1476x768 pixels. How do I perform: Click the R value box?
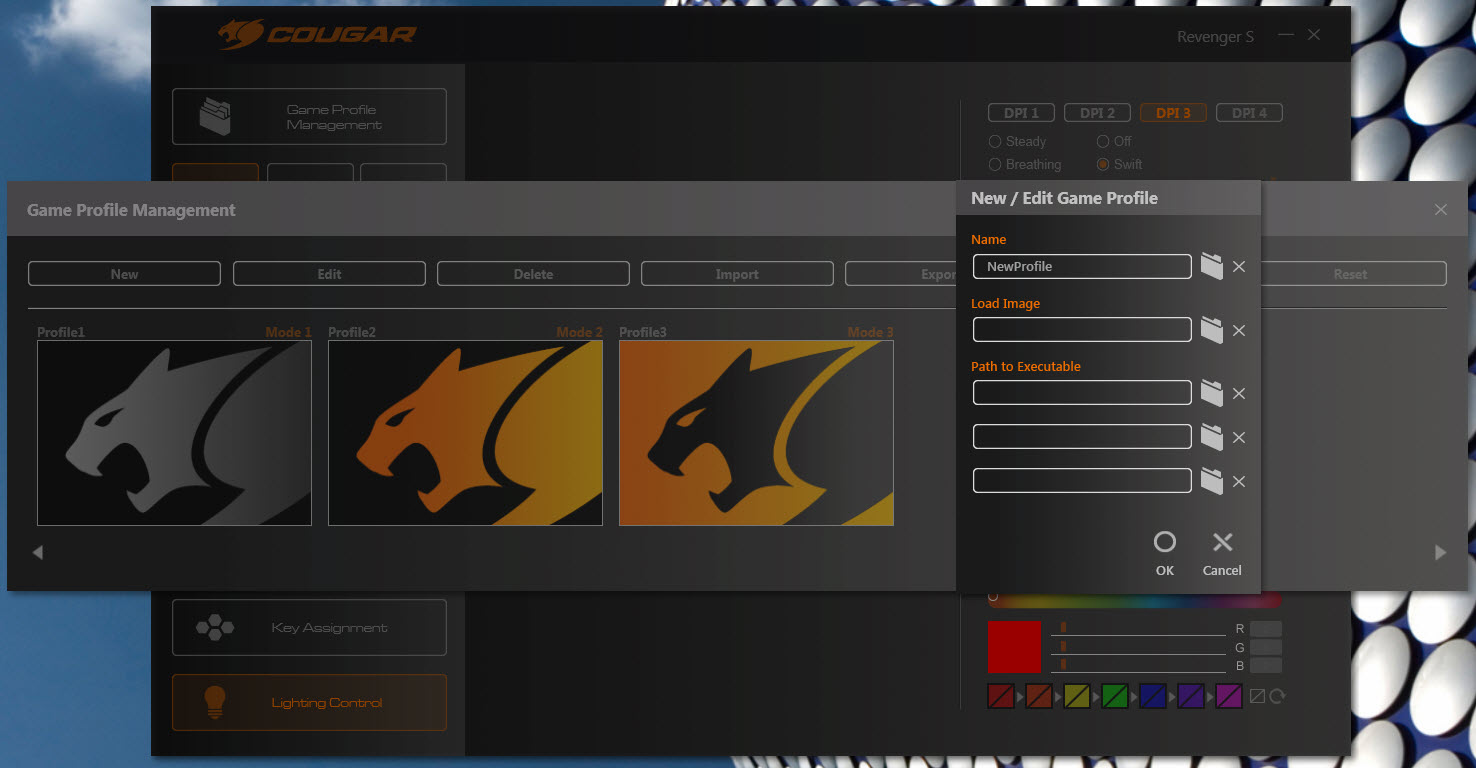(x=1266, y=629)
